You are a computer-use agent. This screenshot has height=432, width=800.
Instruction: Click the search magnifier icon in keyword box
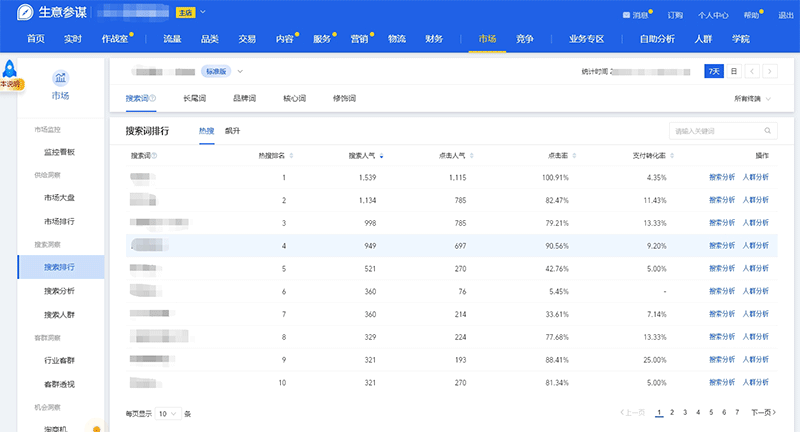click(767, 131)
